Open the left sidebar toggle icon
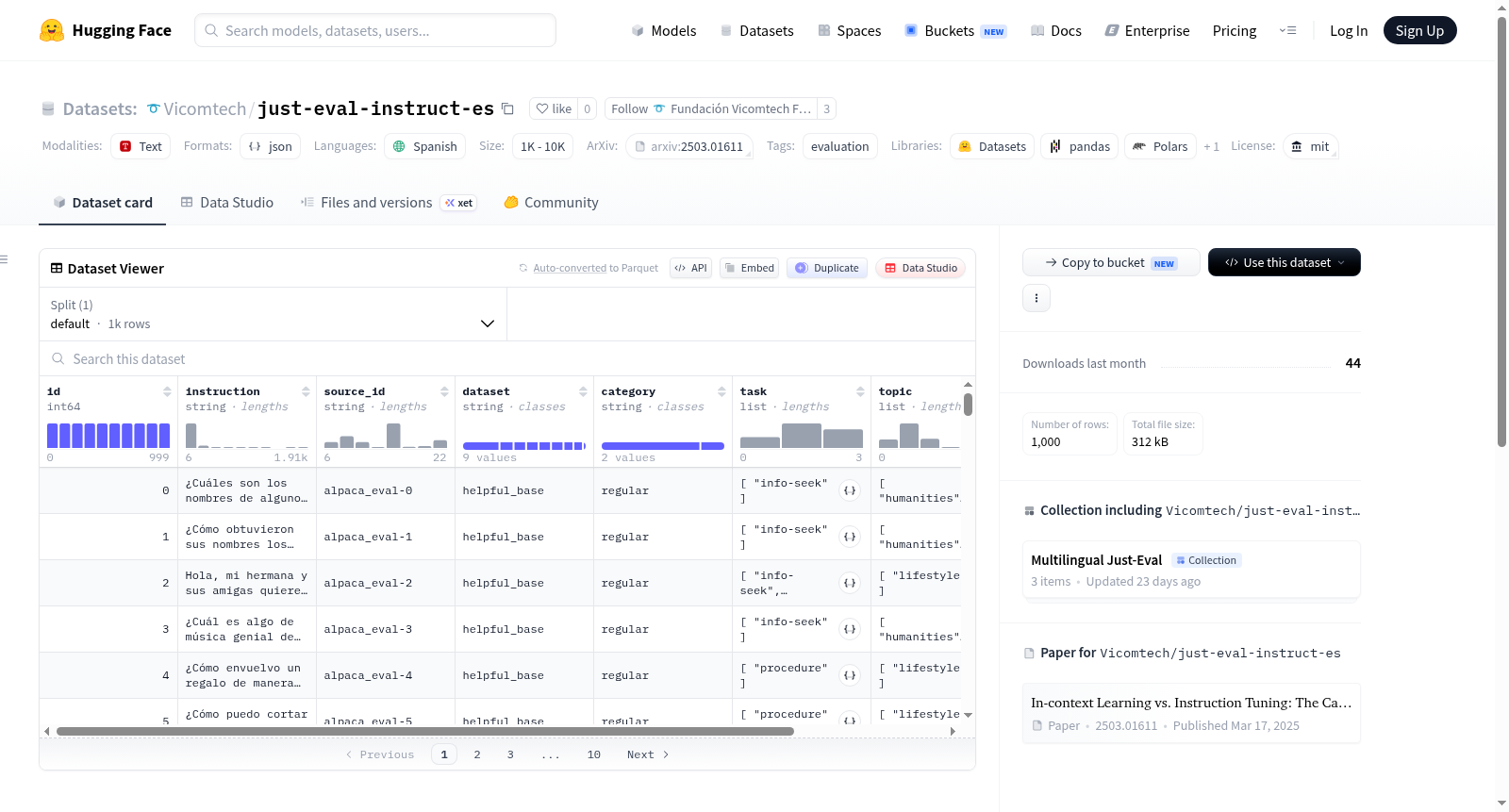This screenshot has height=812, width=1509. [4, 259]
